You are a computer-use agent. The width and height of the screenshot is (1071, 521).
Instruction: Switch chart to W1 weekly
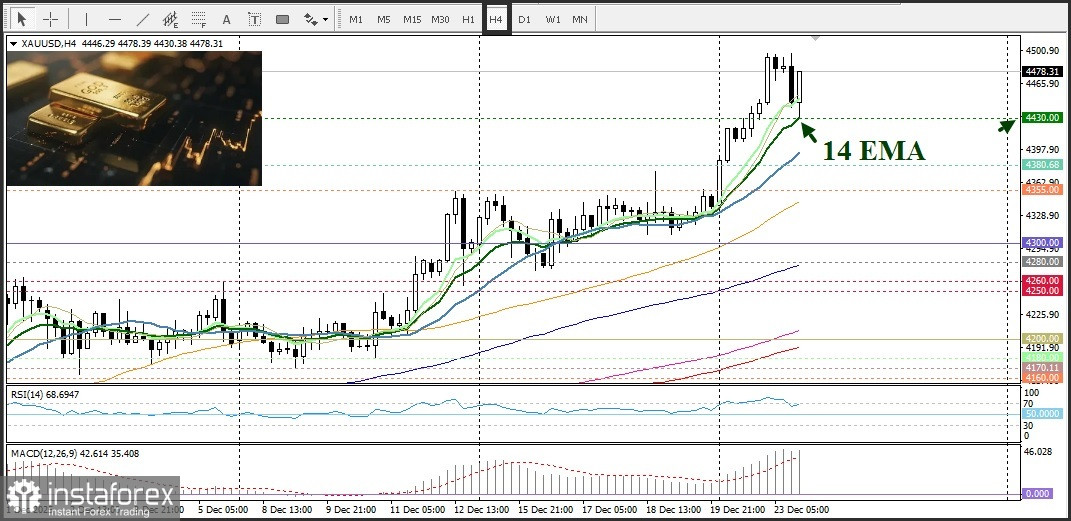tap(552, 19)
